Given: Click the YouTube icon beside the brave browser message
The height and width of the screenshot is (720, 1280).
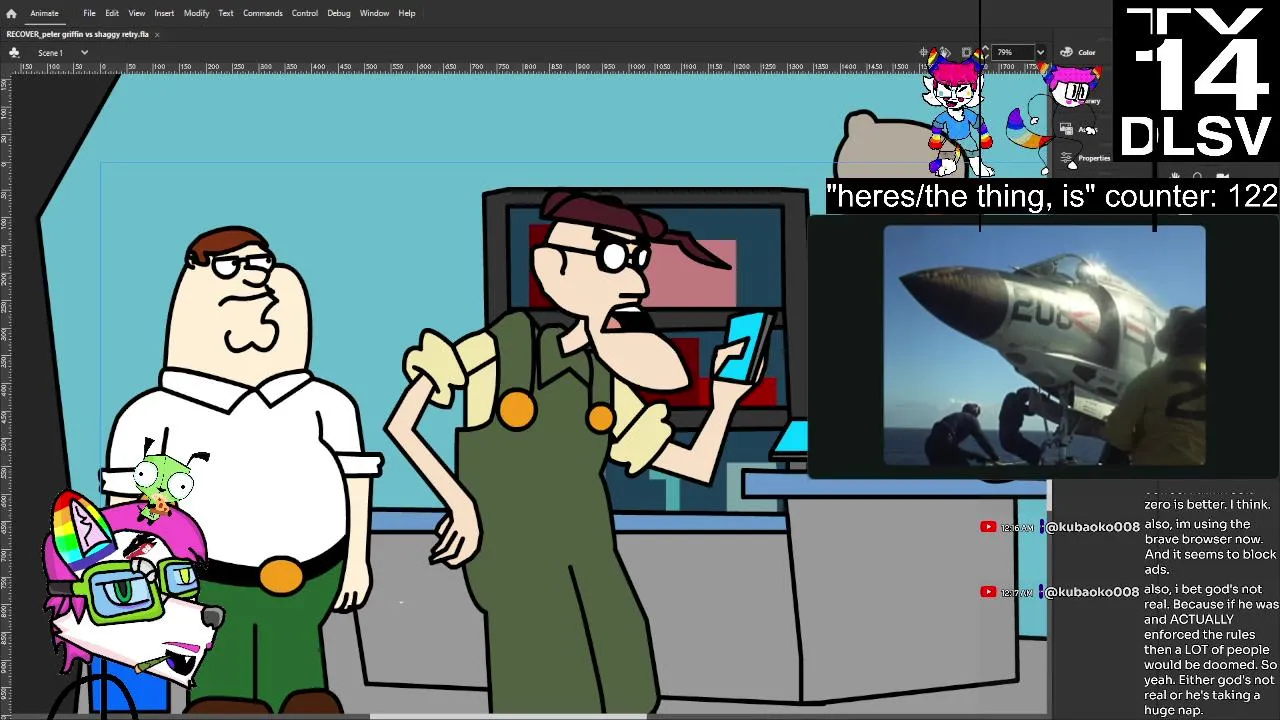Looking at the screenshot, I should pyautogui.click(x=988, y=527).
